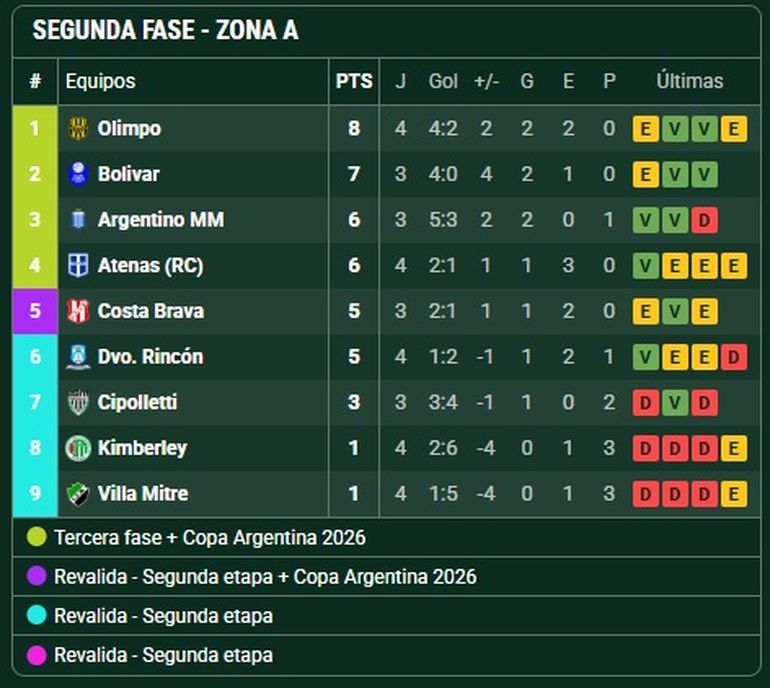The width and height of the screenshot is (770, 688).
Task: Click the green Tercera fase legend dot
Action: coord(37,538)
